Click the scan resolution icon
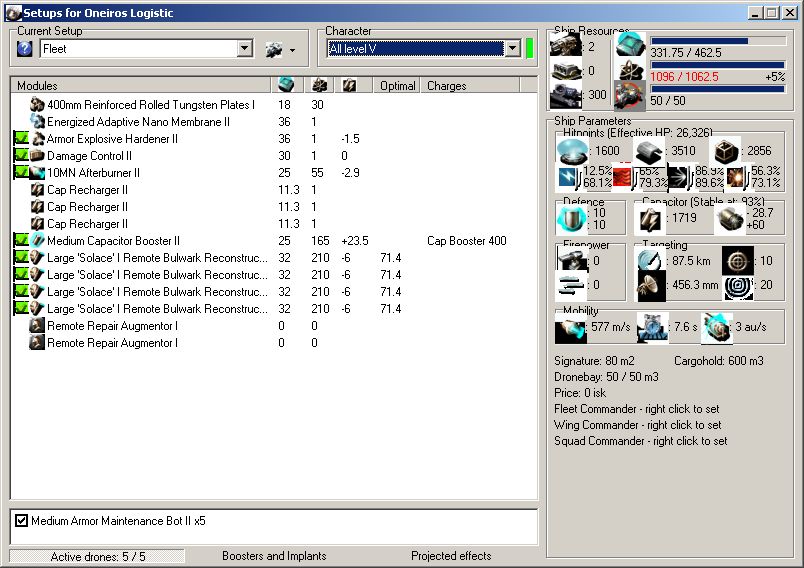 652,286
